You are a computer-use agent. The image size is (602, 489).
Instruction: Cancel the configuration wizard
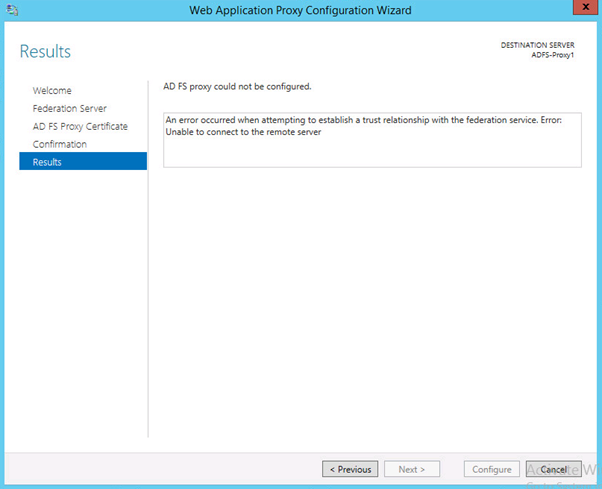click(x=554, y=469)
